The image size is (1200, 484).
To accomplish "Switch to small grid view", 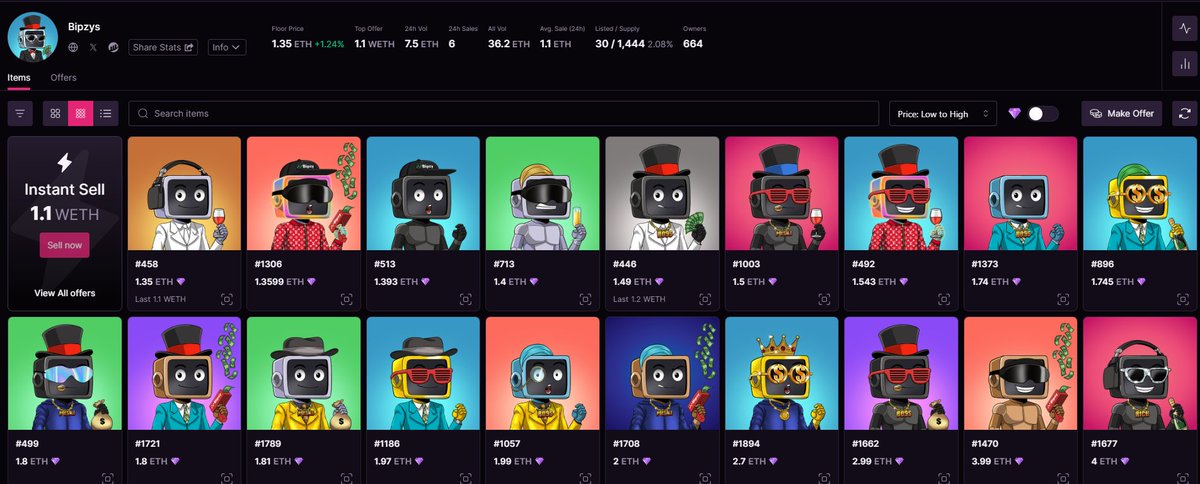I will (x=81, y=113).
